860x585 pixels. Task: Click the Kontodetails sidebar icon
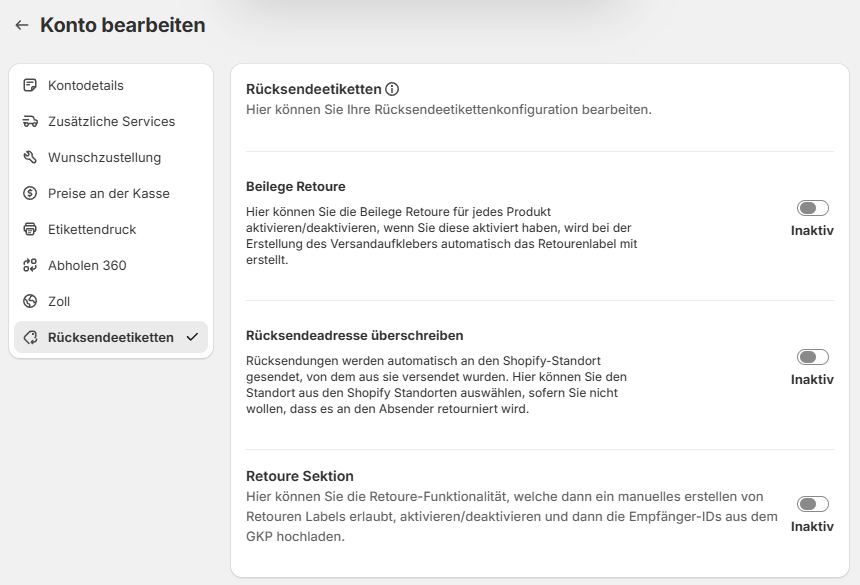click(x=30, y=86)
